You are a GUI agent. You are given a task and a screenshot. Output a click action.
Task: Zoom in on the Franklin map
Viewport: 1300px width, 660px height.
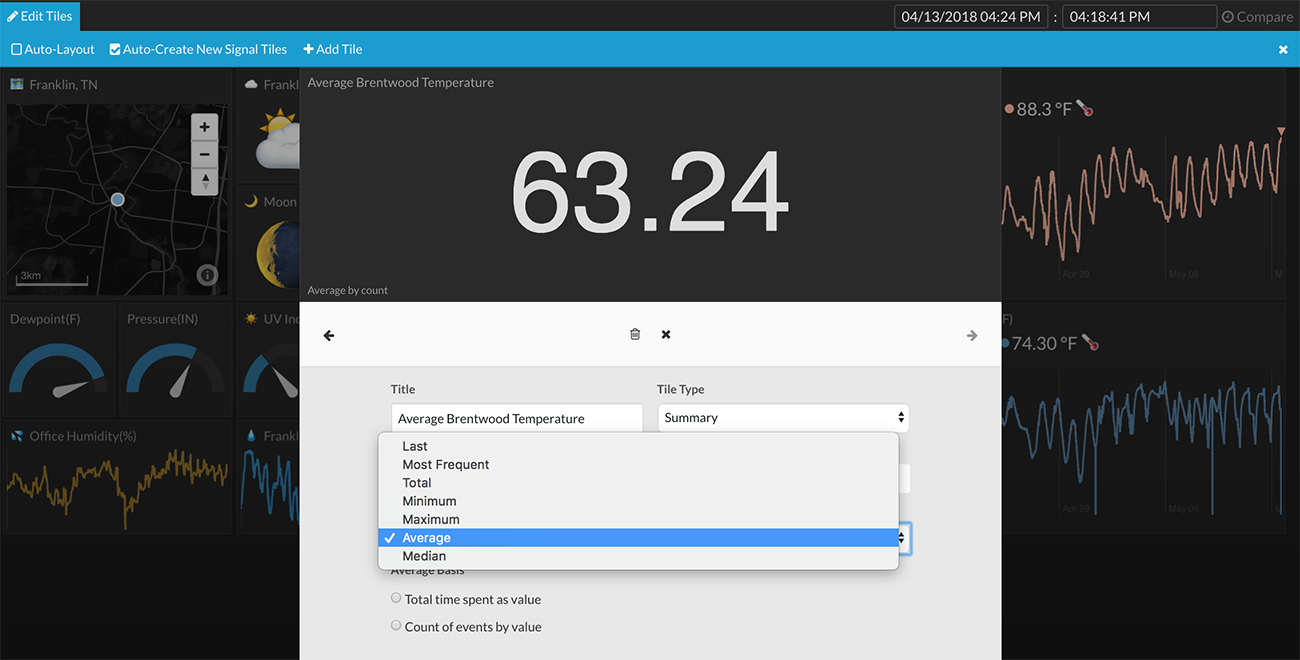point(204,127)
